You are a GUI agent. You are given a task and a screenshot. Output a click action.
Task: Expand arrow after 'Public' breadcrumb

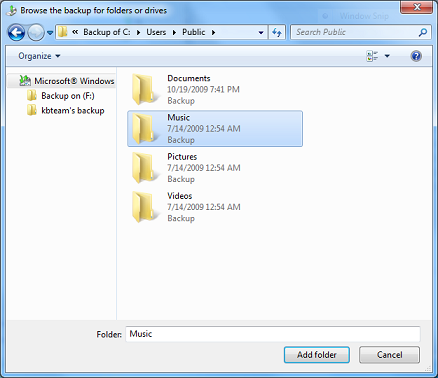click(x=213, y=32)
